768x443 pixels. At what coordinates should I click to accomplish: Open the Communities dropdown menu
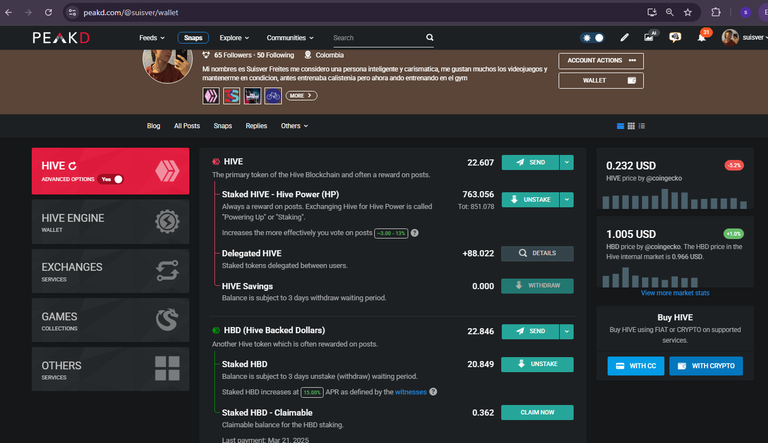pos(290,38)
